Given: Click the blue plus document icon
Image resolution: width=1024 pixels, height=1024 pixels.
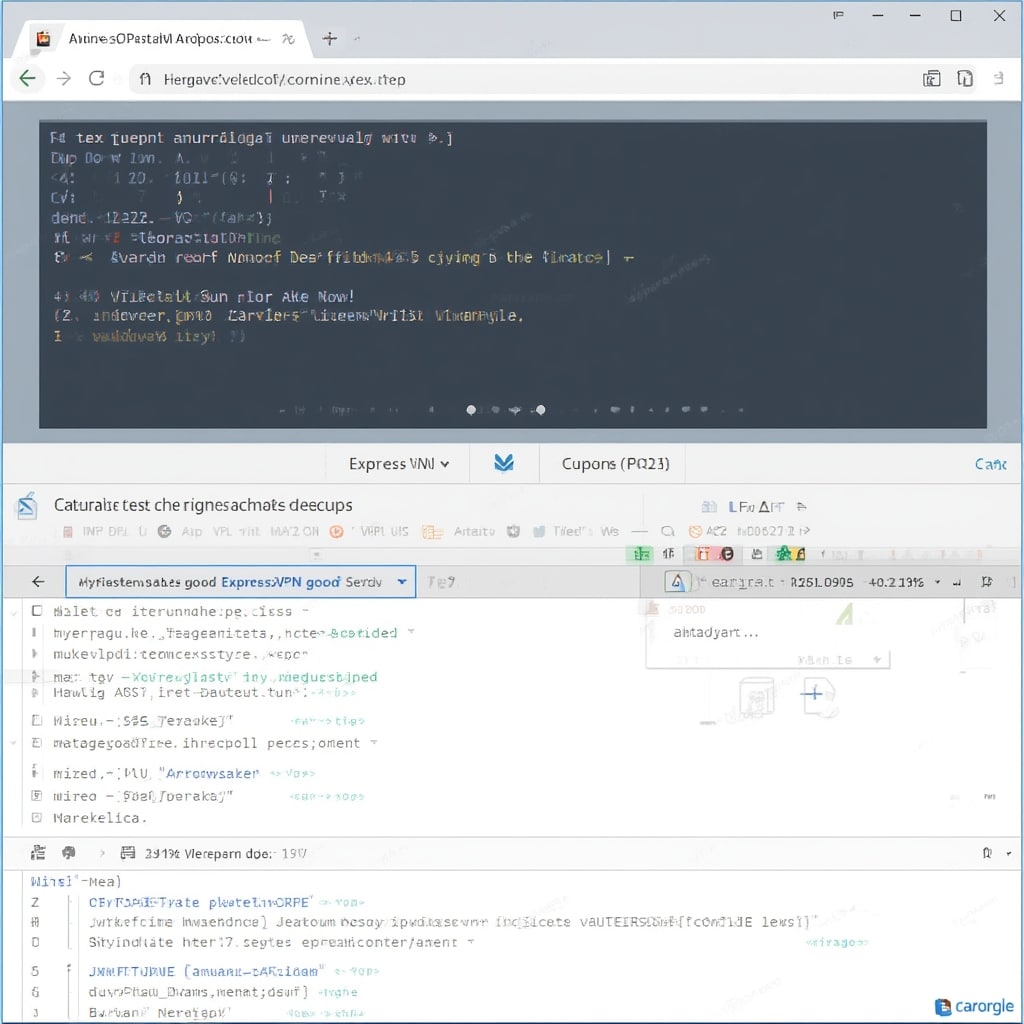Looking at the screenshot, I should pos(814,694).
